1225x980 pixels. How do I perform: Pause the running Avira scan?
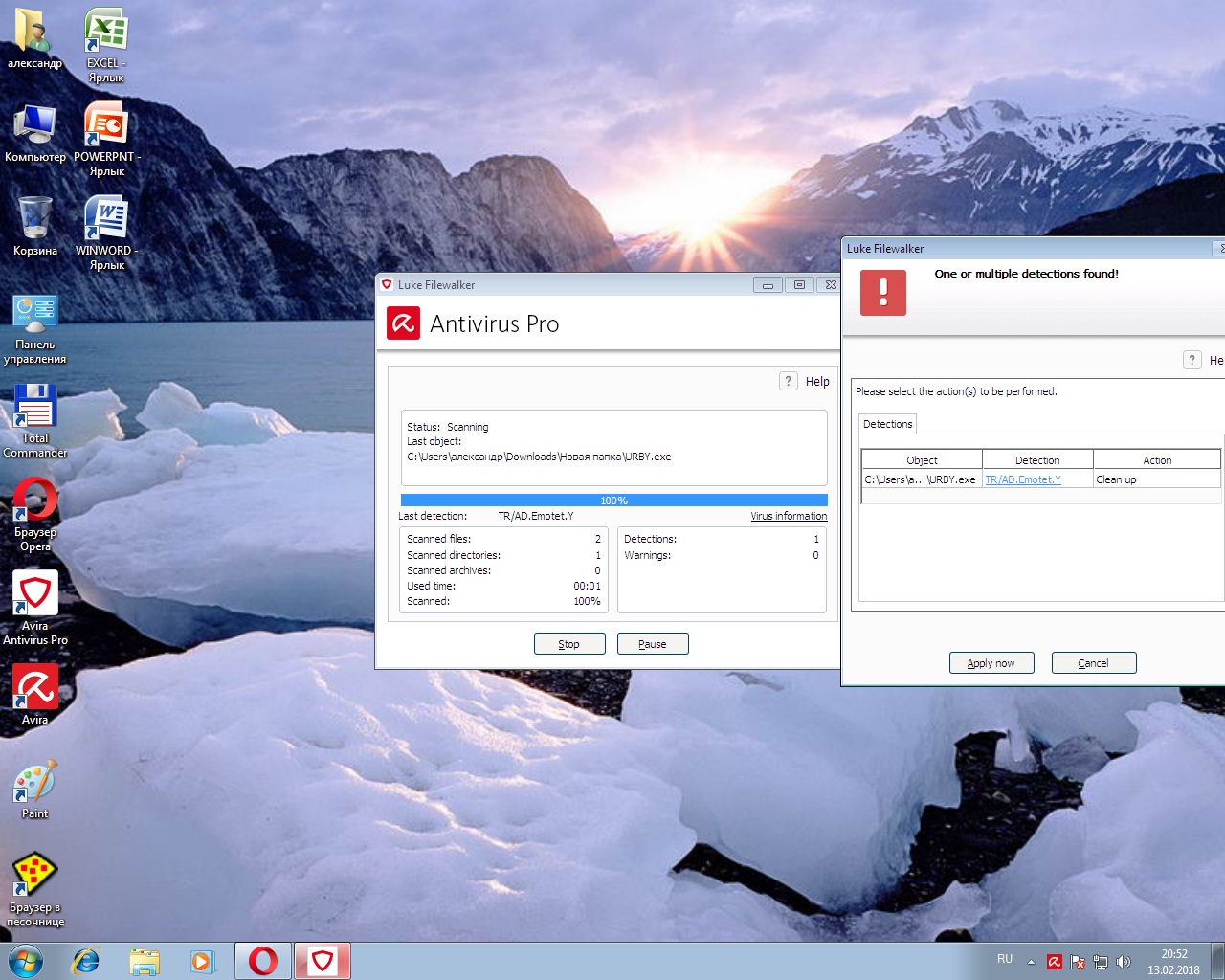pos(653,644)
